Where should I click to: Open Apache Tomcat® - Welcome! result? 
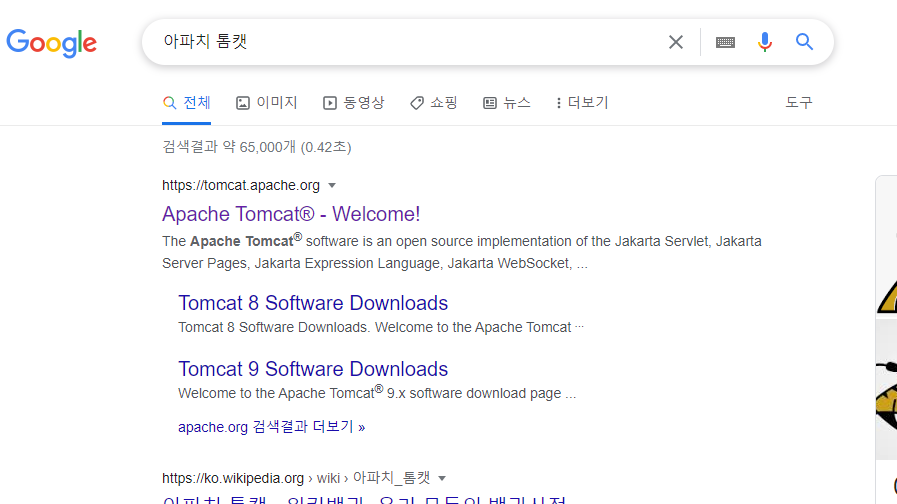pyautogui.click(x=291, y=214)
